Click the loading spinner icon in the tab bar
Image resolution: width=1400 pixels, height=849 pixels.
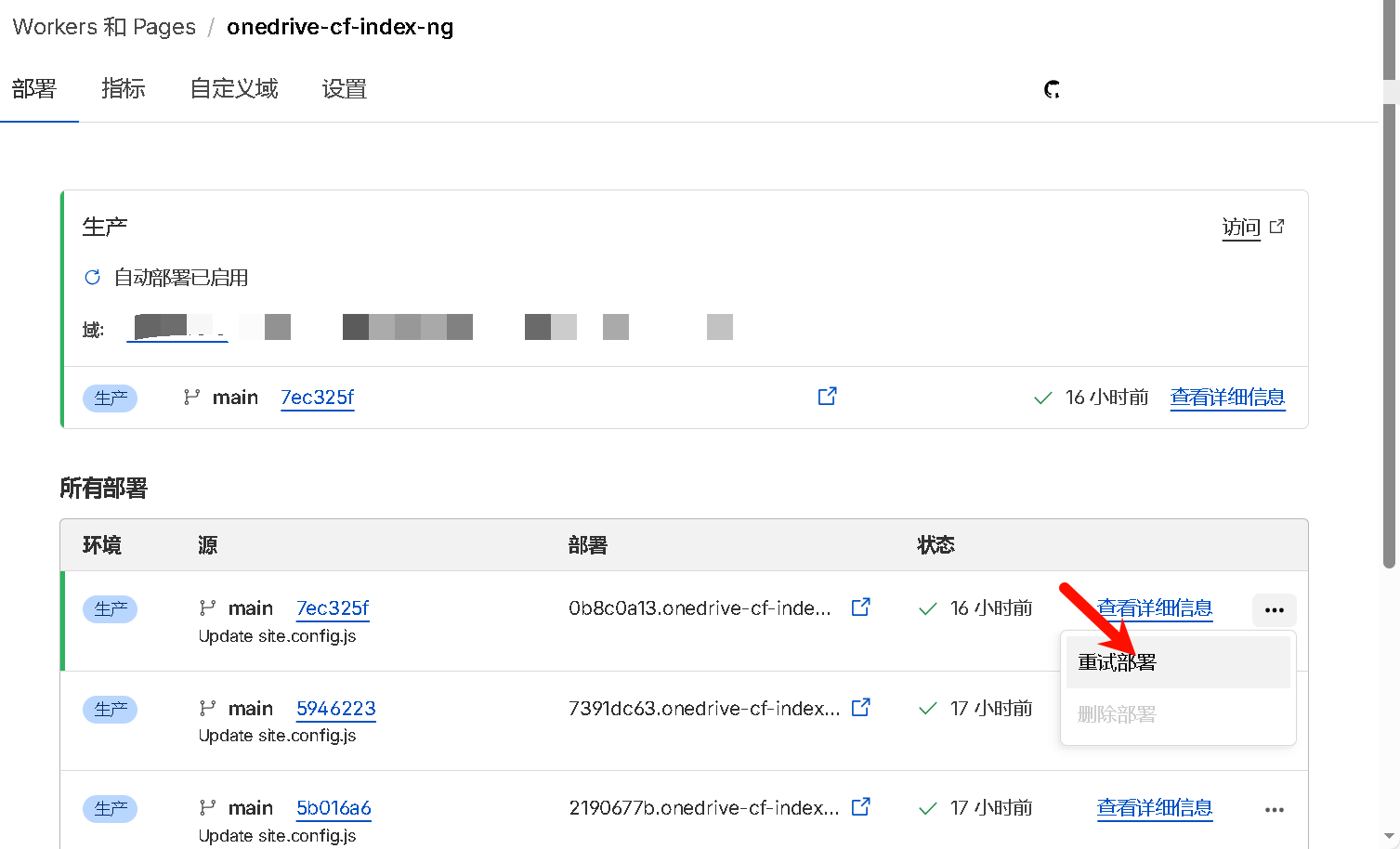click(x=1052, y=90)
